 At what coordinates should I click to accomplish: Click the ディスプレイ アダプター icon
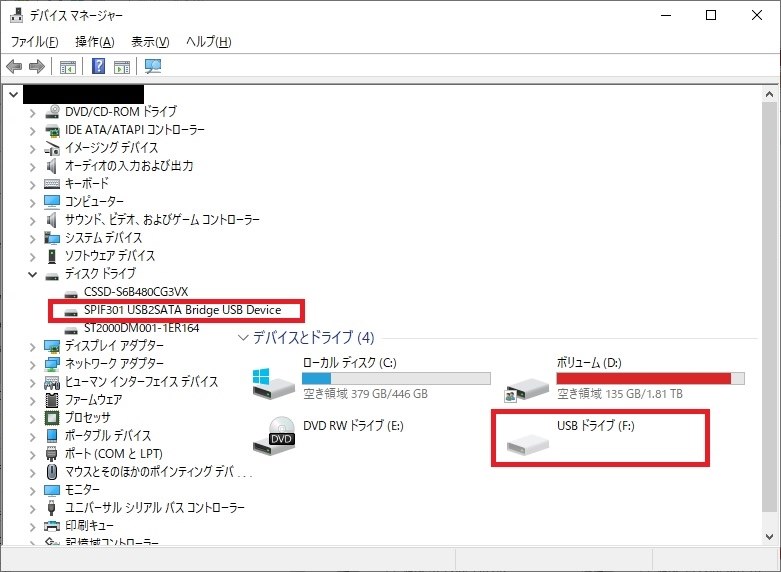coord(52,346)
